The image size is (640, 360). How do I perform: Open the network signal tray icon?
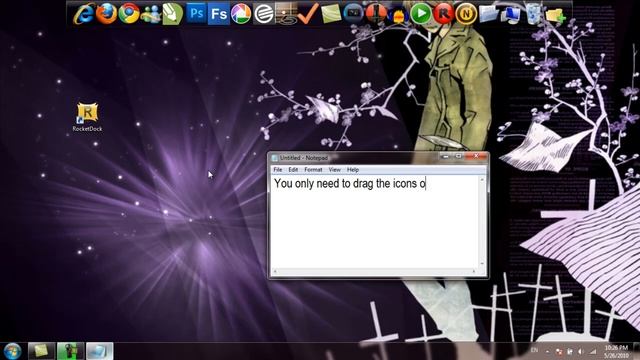[592, 351]
